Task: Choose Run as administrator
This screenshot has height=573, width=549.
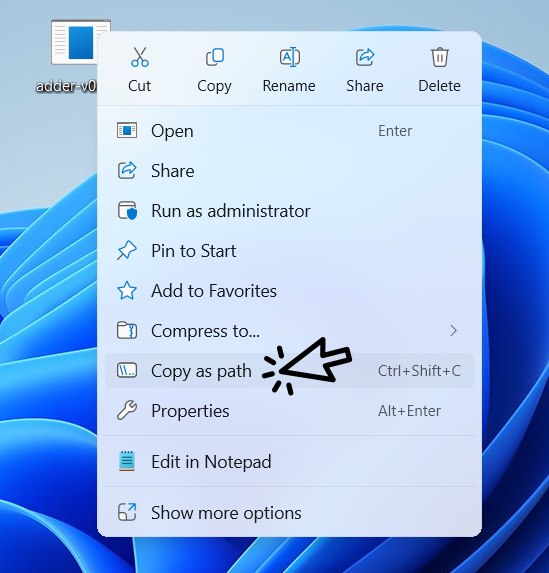Action: tap(289, 211)
